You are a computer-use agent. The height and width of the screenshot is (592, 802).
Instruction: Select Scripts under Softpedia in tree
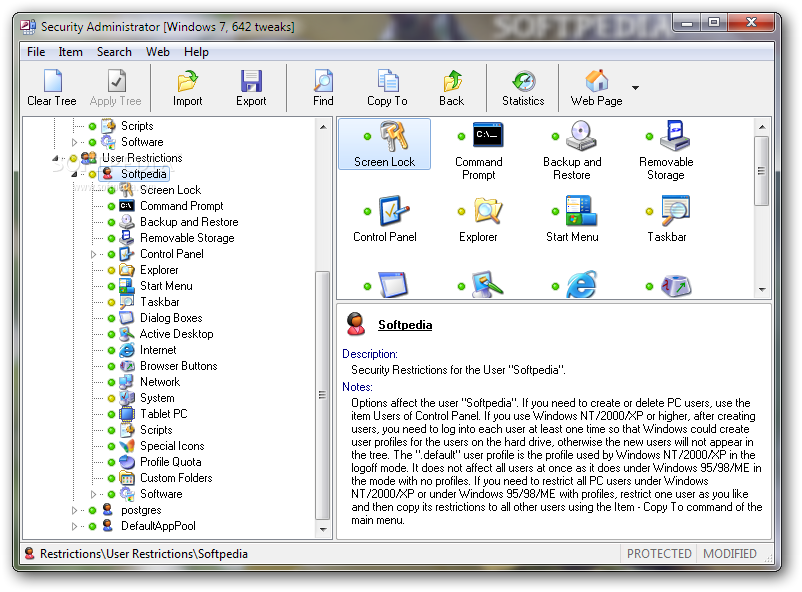(156, 430)
